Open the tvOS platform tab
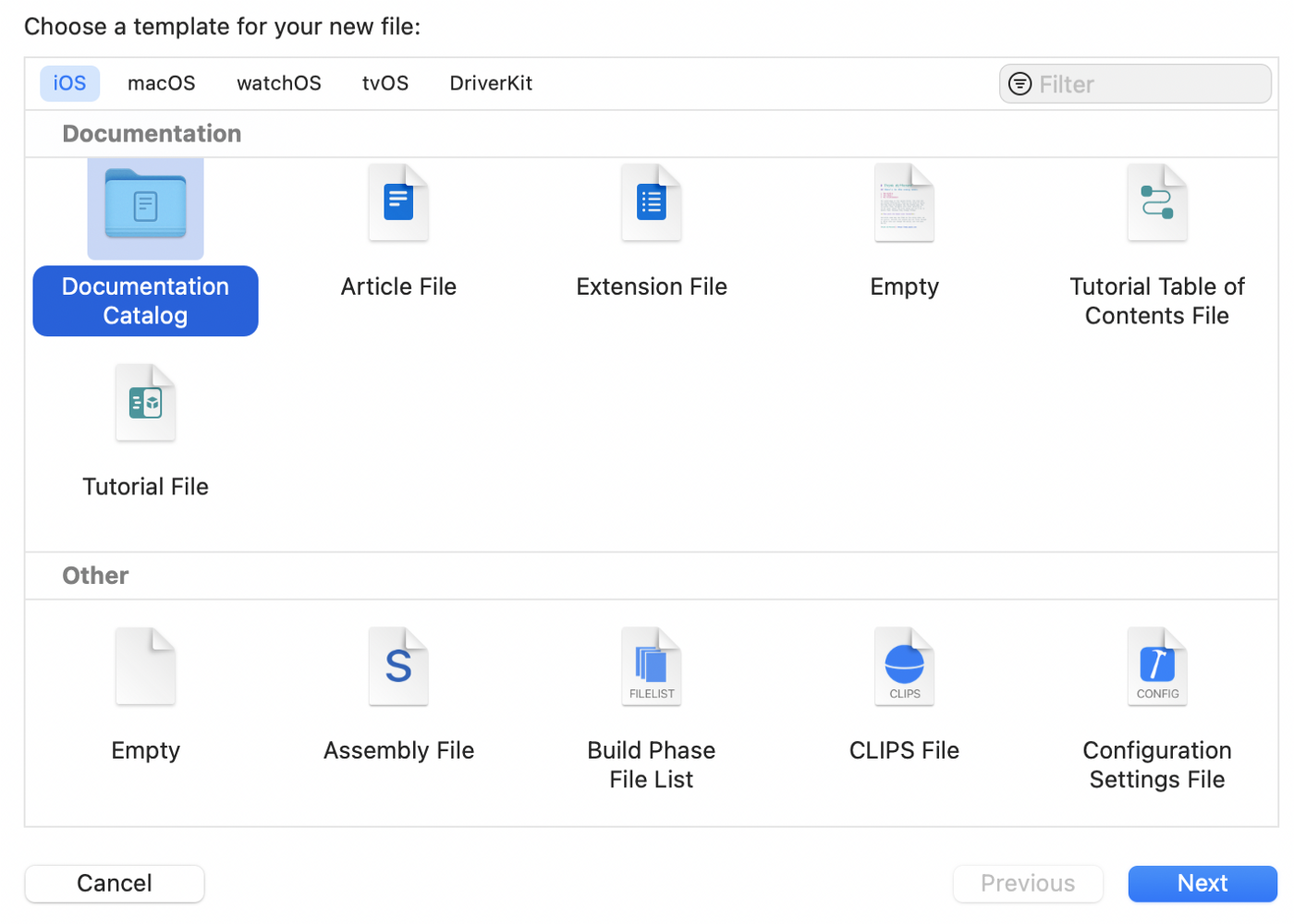Image resolution: width=1294 pixels, height=924 pixels. click(385, 83)
